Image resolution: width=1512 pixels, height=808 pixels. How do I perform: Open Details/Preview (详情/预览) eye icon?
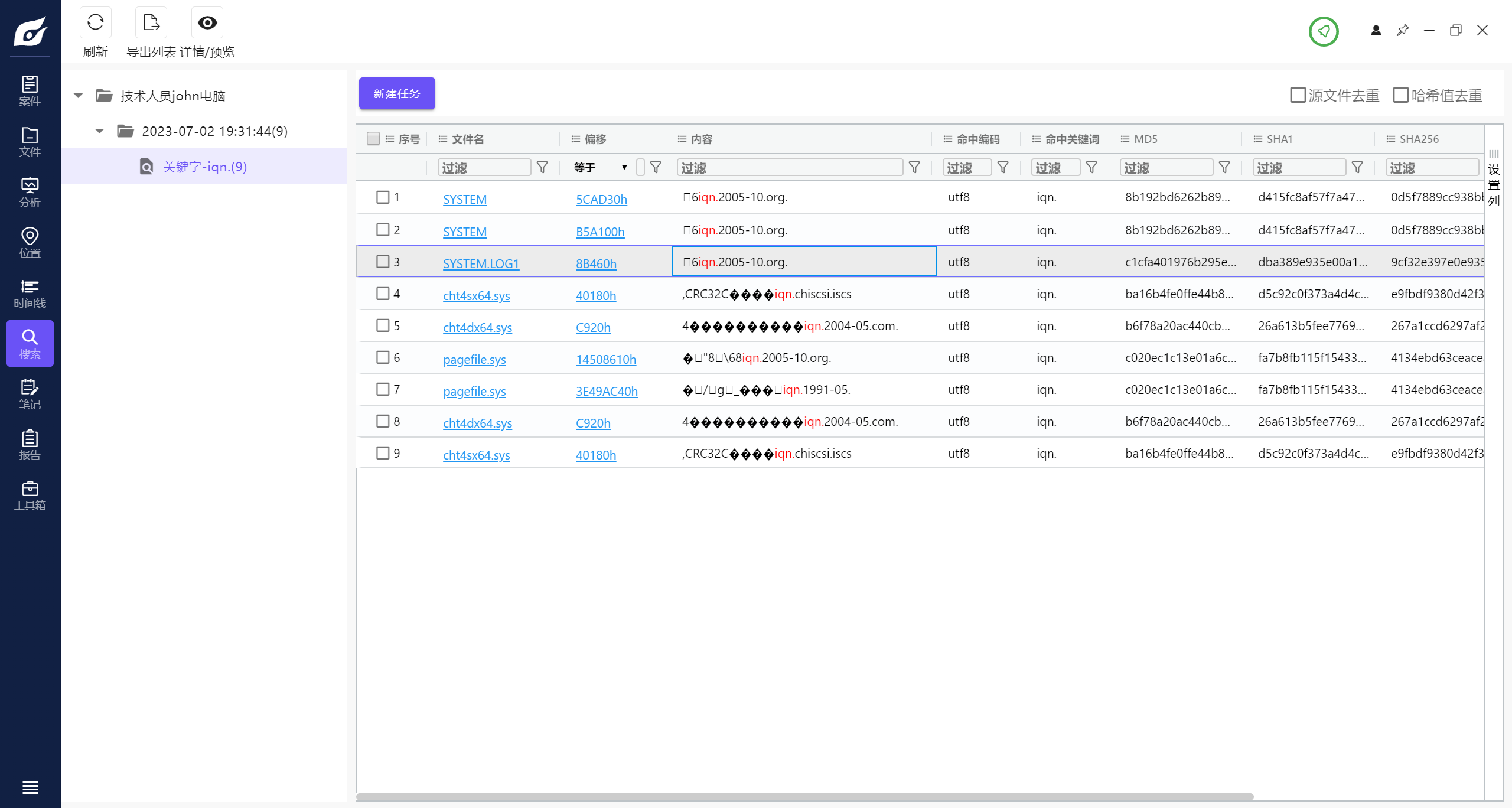click(x=207, y=23)
